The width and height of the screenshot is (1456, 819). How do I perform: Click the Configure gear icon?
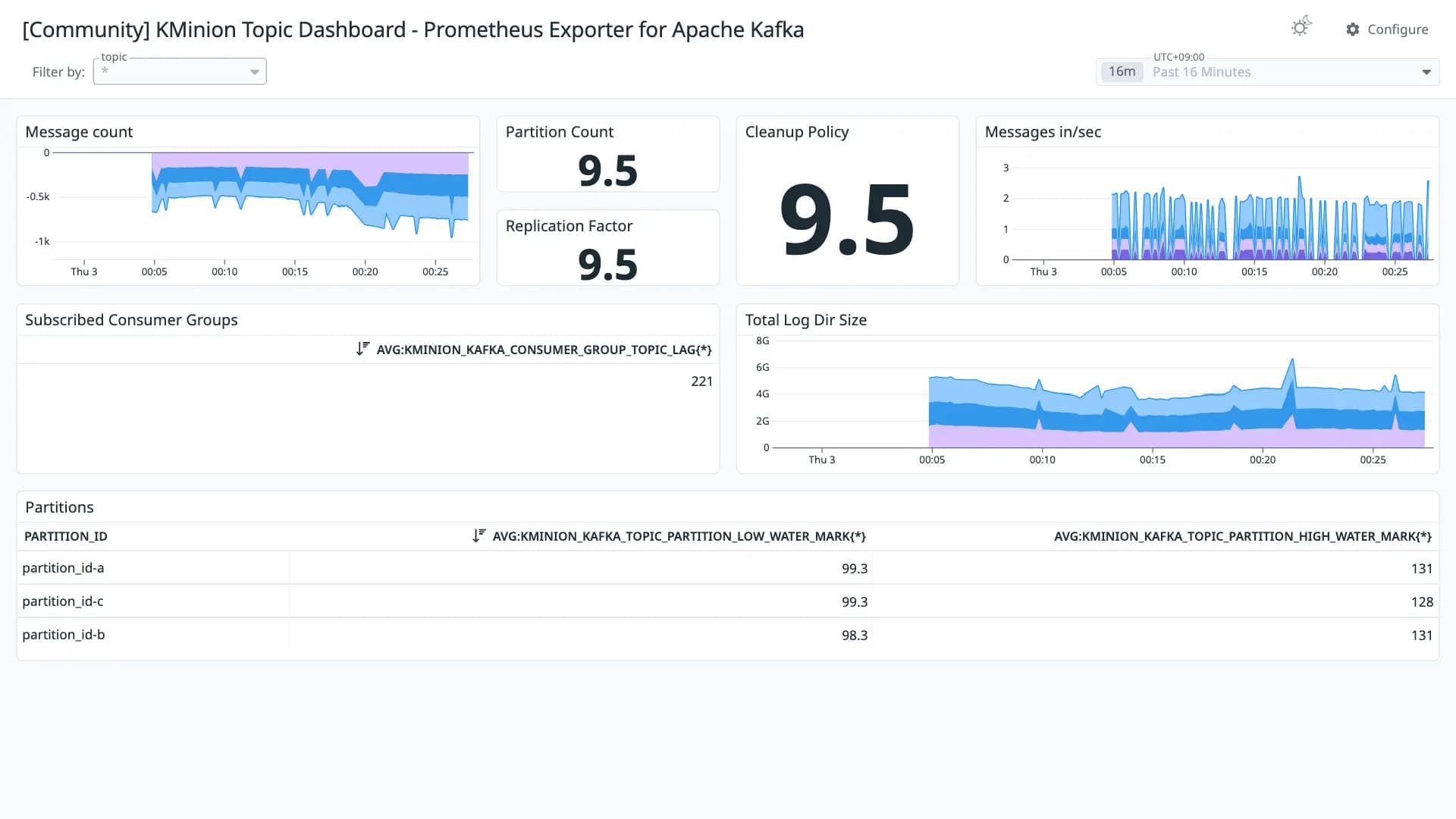pyautogui.click(x=1353, y=30)
